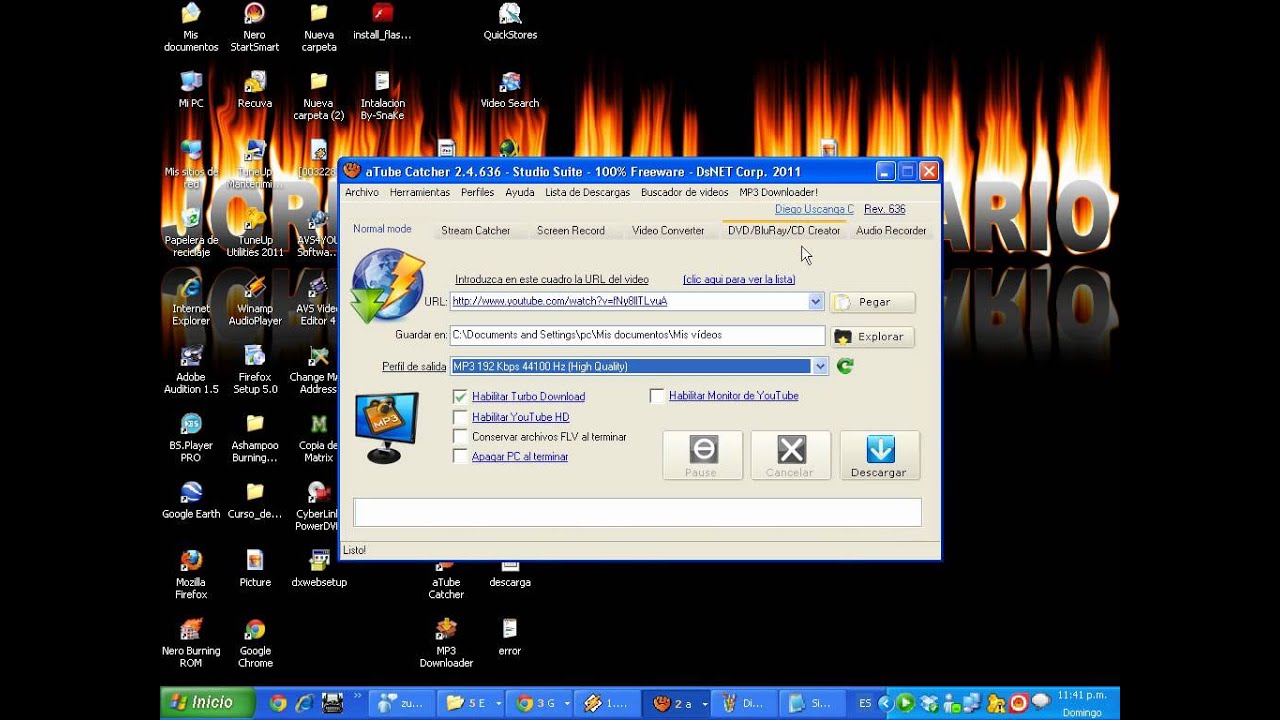Click the Pause button

point(702,456)
